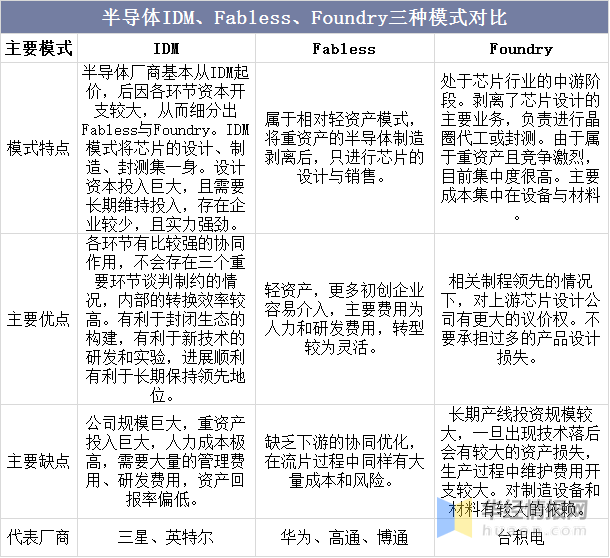Click Foundry advantages cell '相关制程领先的情况下'
The width and height of the screenshot is (610, 558).
click(x=521, y=319)
